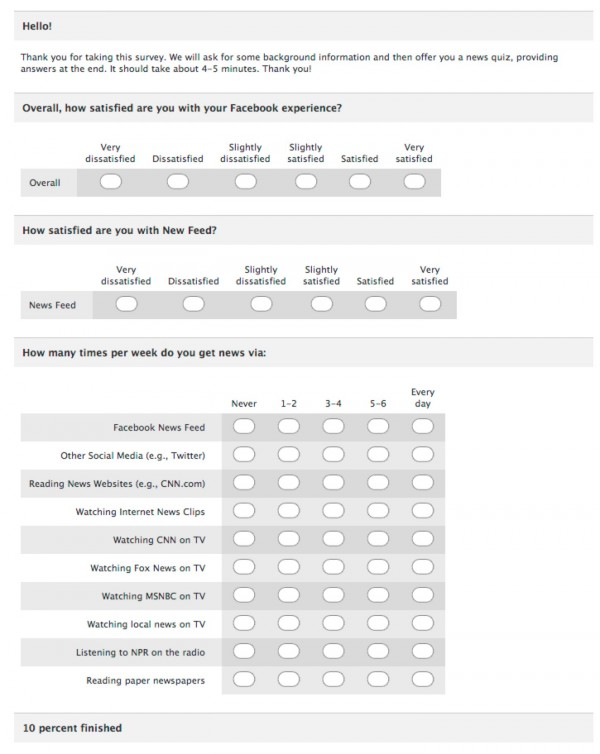
Task: Pick '5-6' for Watching CNN on TV
Action: point(378,539)
